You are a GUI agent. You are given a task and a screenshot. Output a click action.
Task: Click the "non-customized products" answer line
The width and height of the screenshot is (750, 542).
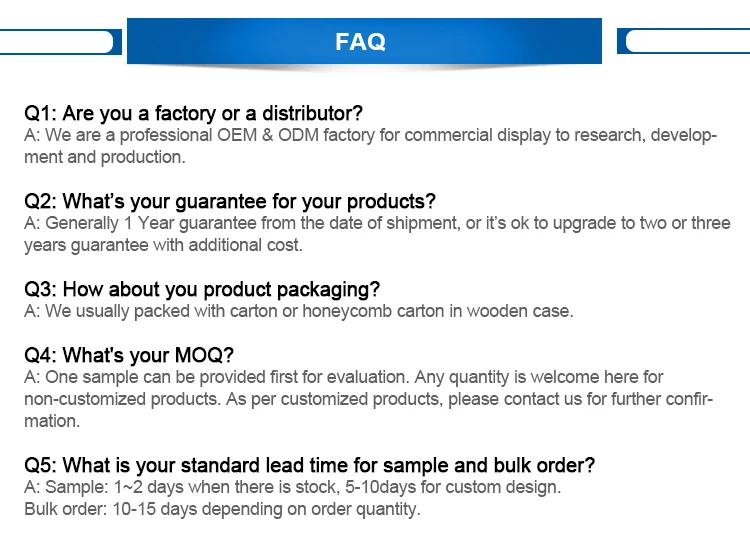368,399
